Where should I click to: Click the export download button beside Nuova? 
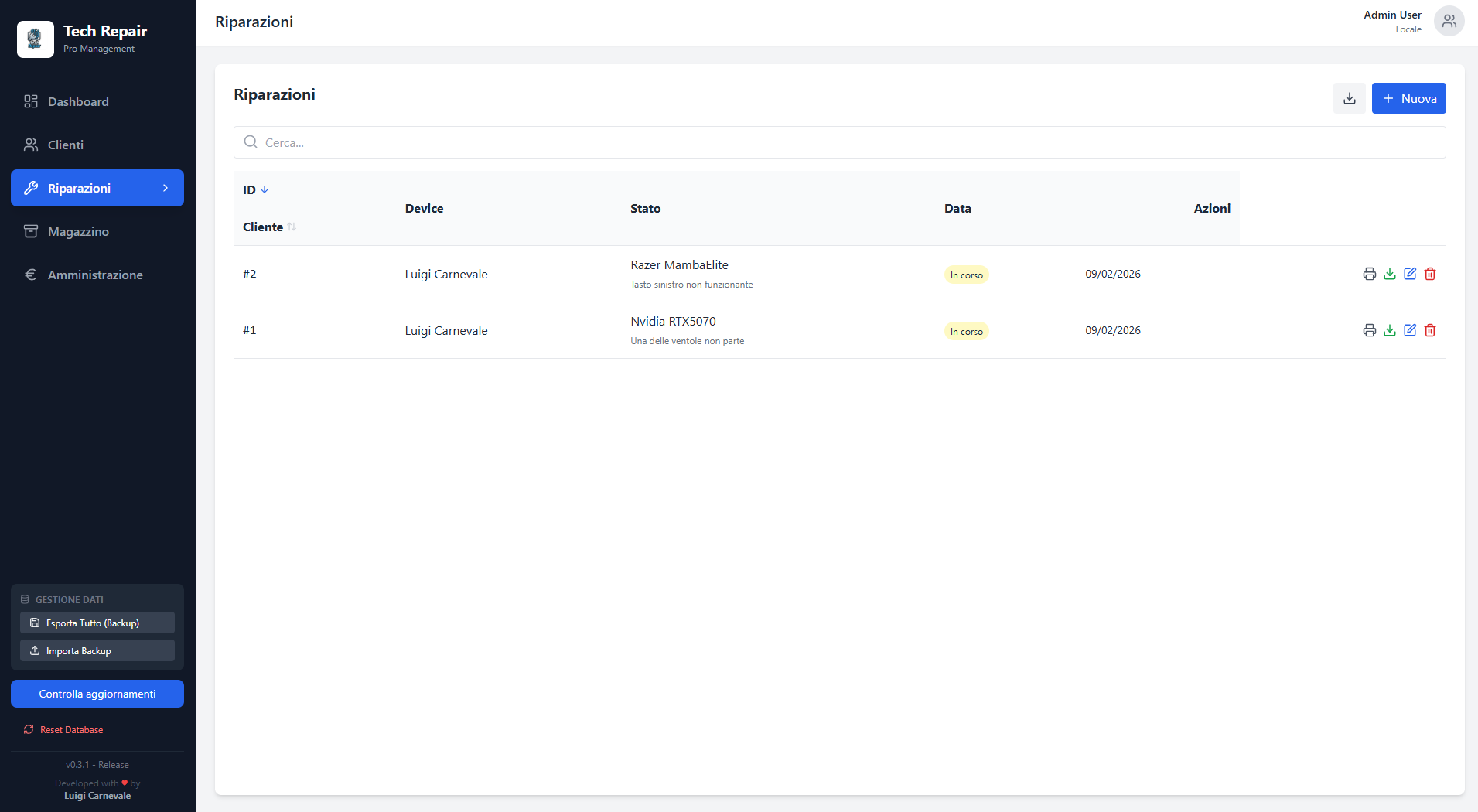point(1349,98)
